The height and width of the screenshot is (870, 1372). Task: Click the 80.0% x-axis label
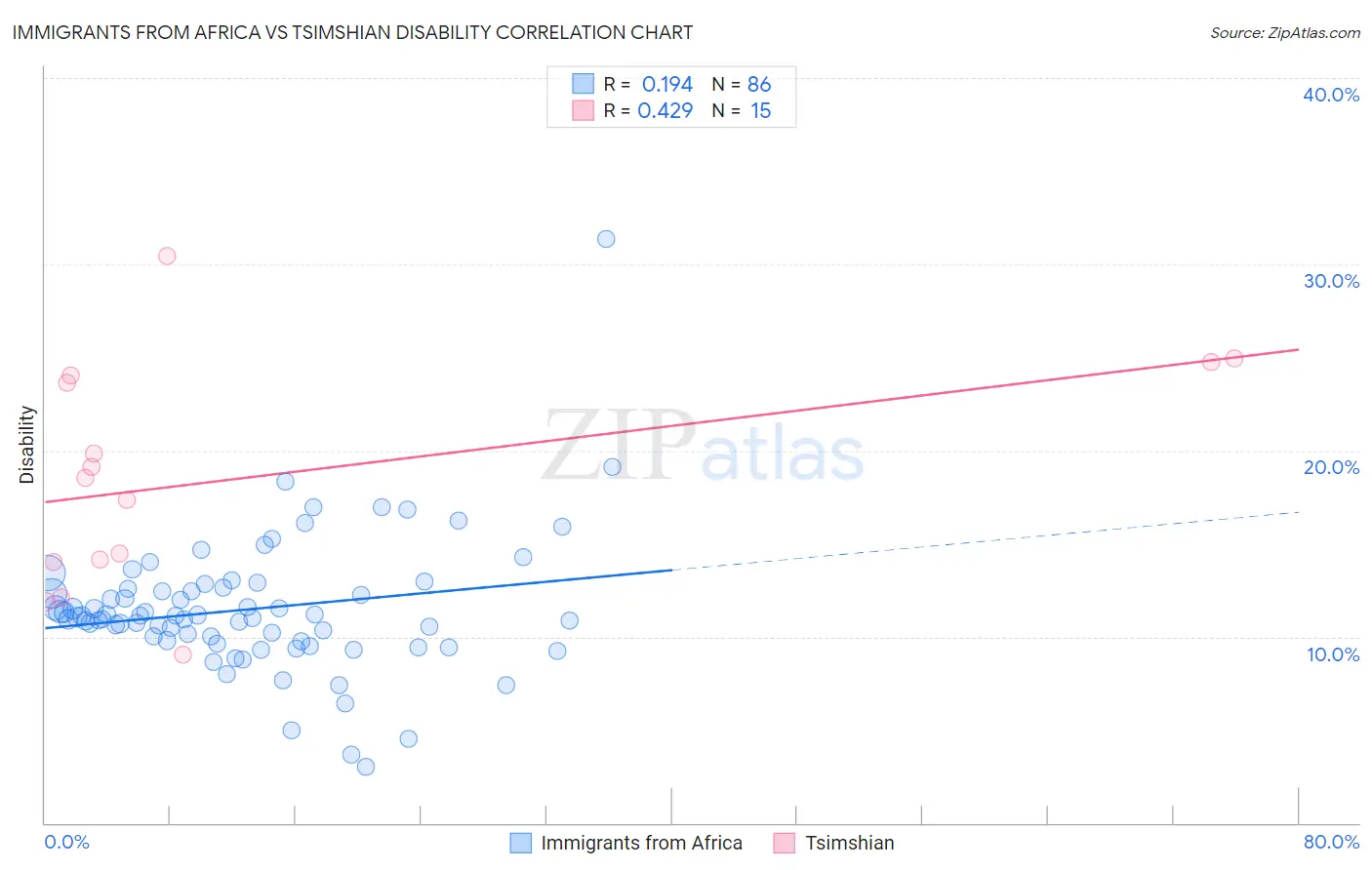(x=1331, y=842)
